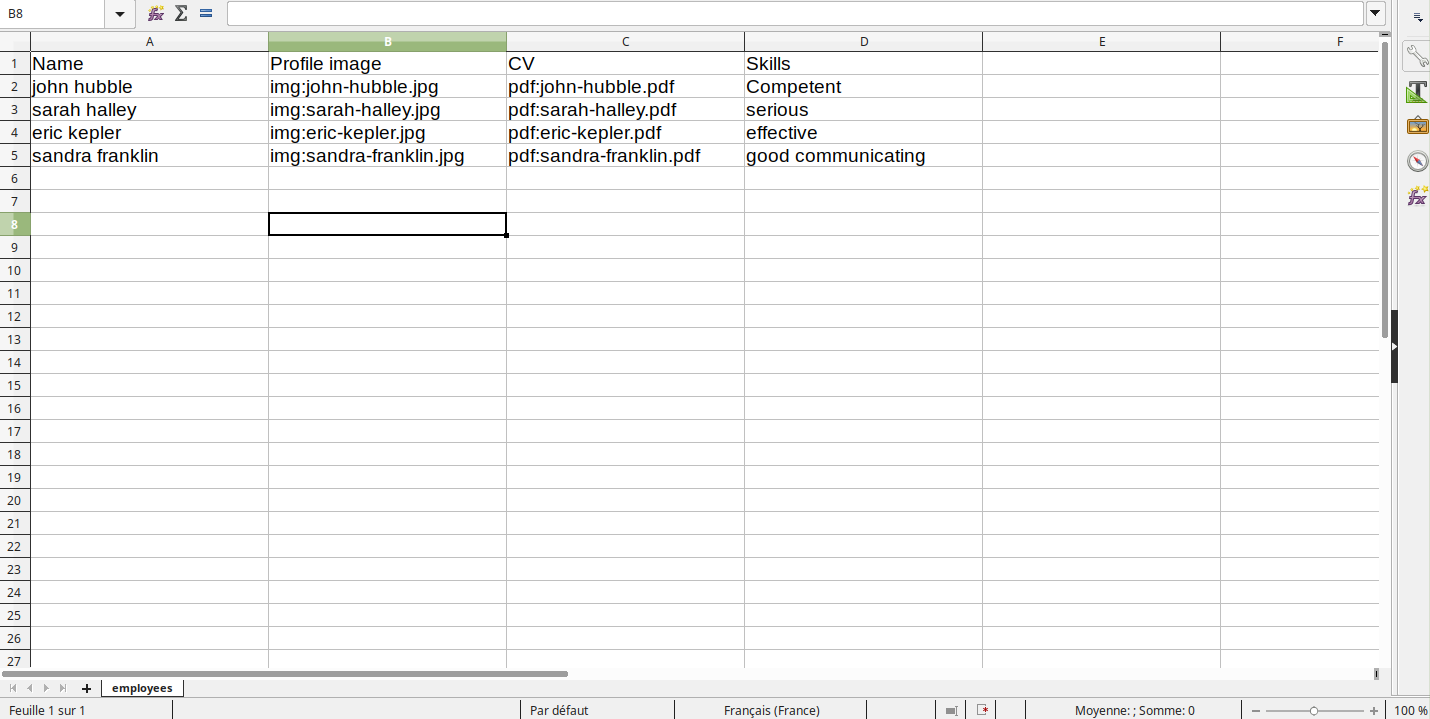Click the zoom slider handle

click(x=1313, y=710)
